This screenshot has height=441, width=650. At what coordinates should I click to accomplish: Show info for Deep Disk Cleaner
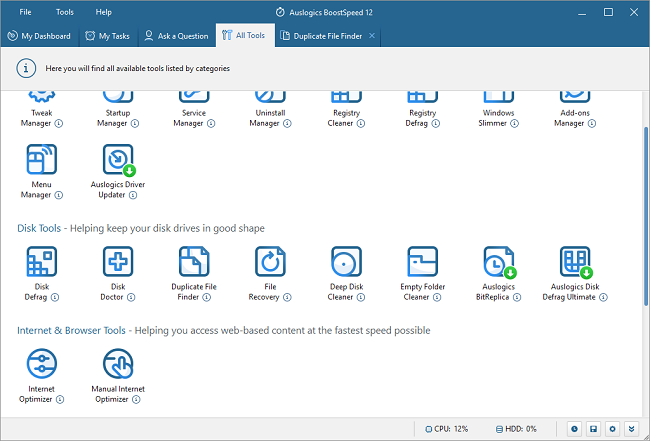361,297
